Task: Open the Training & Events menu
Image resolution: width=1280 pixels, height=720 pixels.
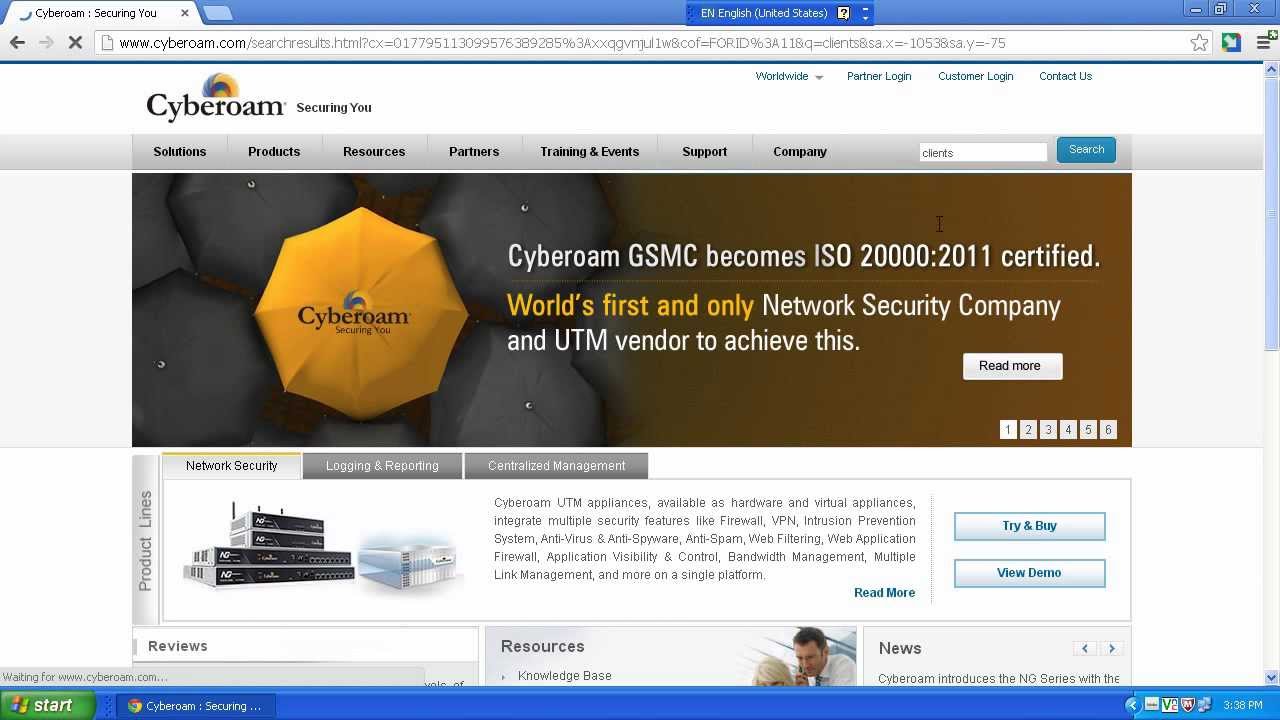Action: [x=589, y=152]
